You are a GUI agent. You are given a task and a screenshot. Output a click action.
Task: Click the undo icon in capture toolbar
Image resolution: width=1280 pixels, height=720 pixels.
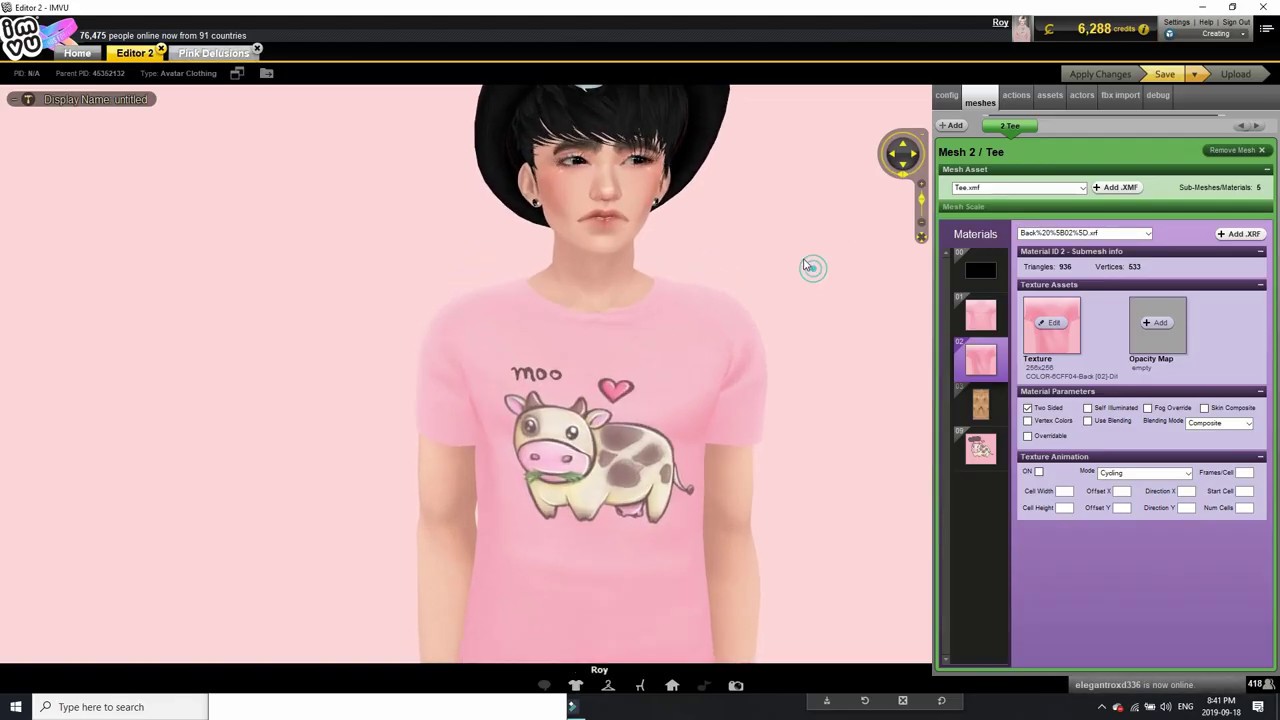865,701
